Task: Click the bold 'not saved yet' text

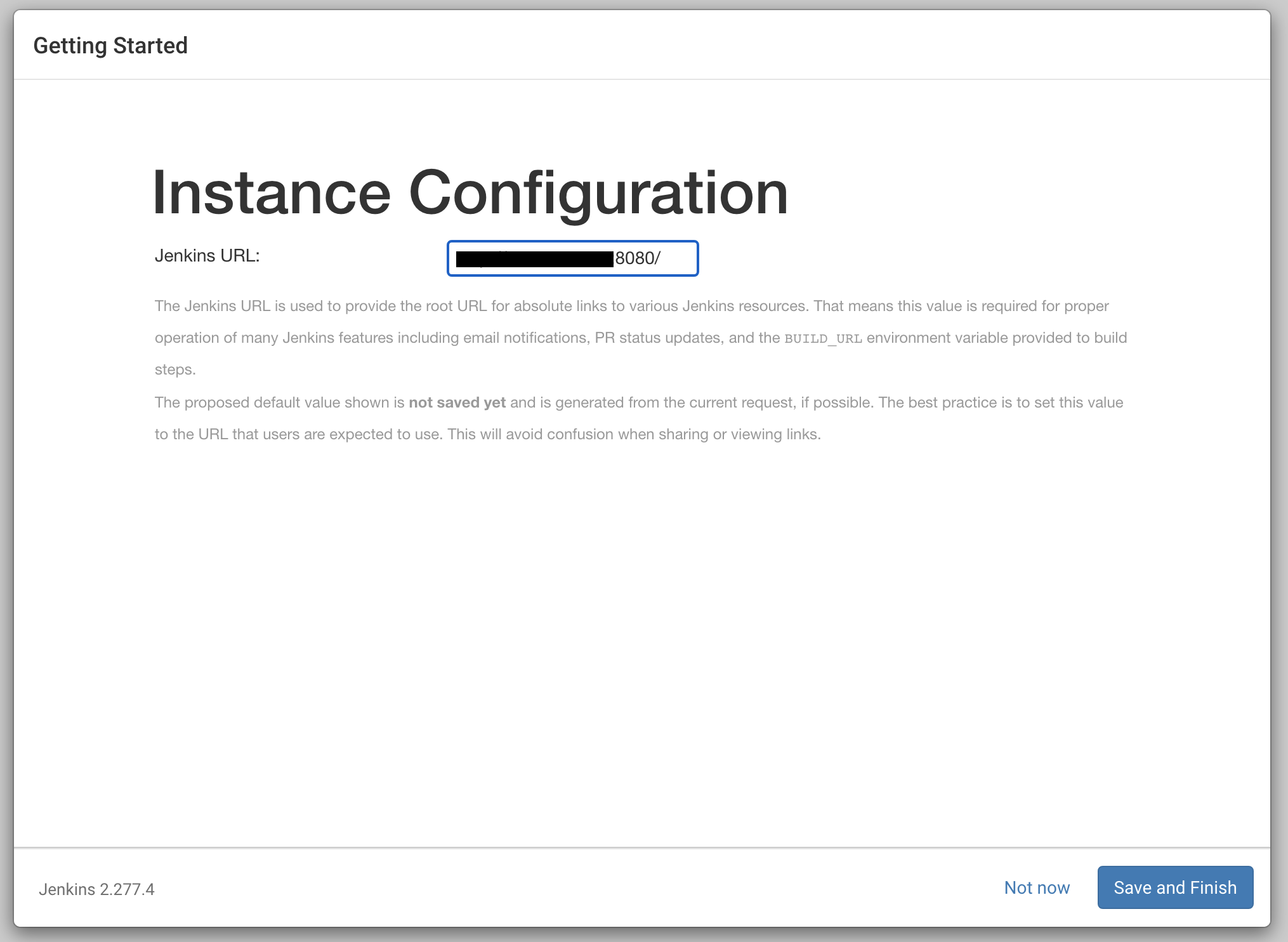Action: tap(457, 402)
